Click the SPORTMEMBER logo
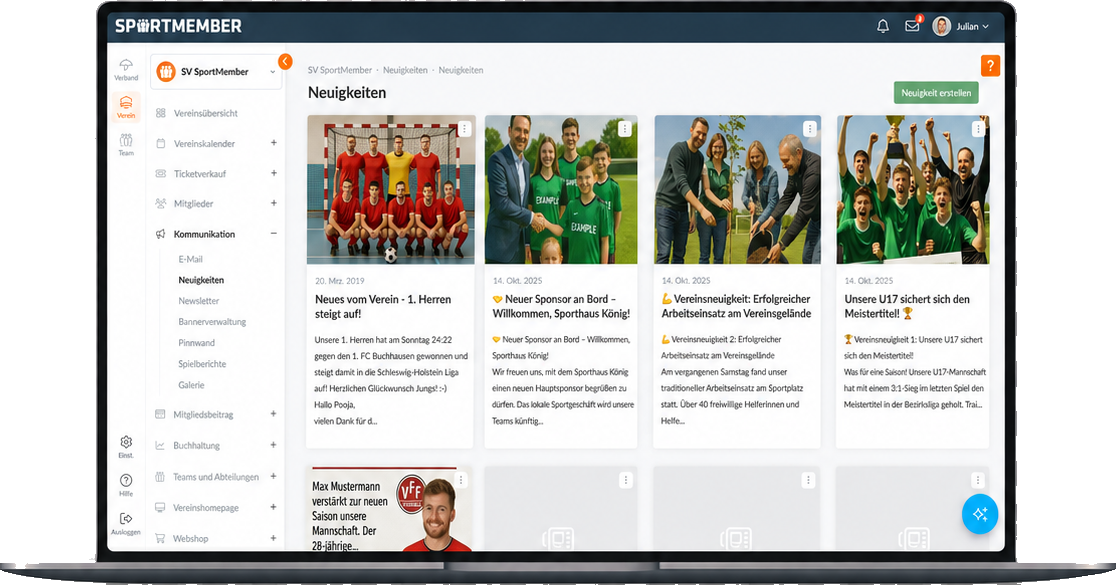Screen dimensions: 1116x585 click(x=179, y=26)
